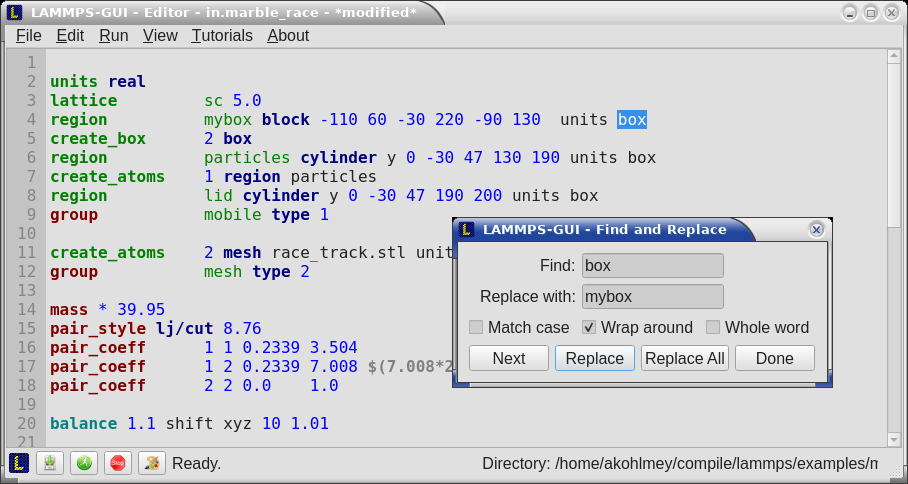Click 'mass' command on line 14
The height and width of the screenshot is (484, 908).
coord(69,310)
